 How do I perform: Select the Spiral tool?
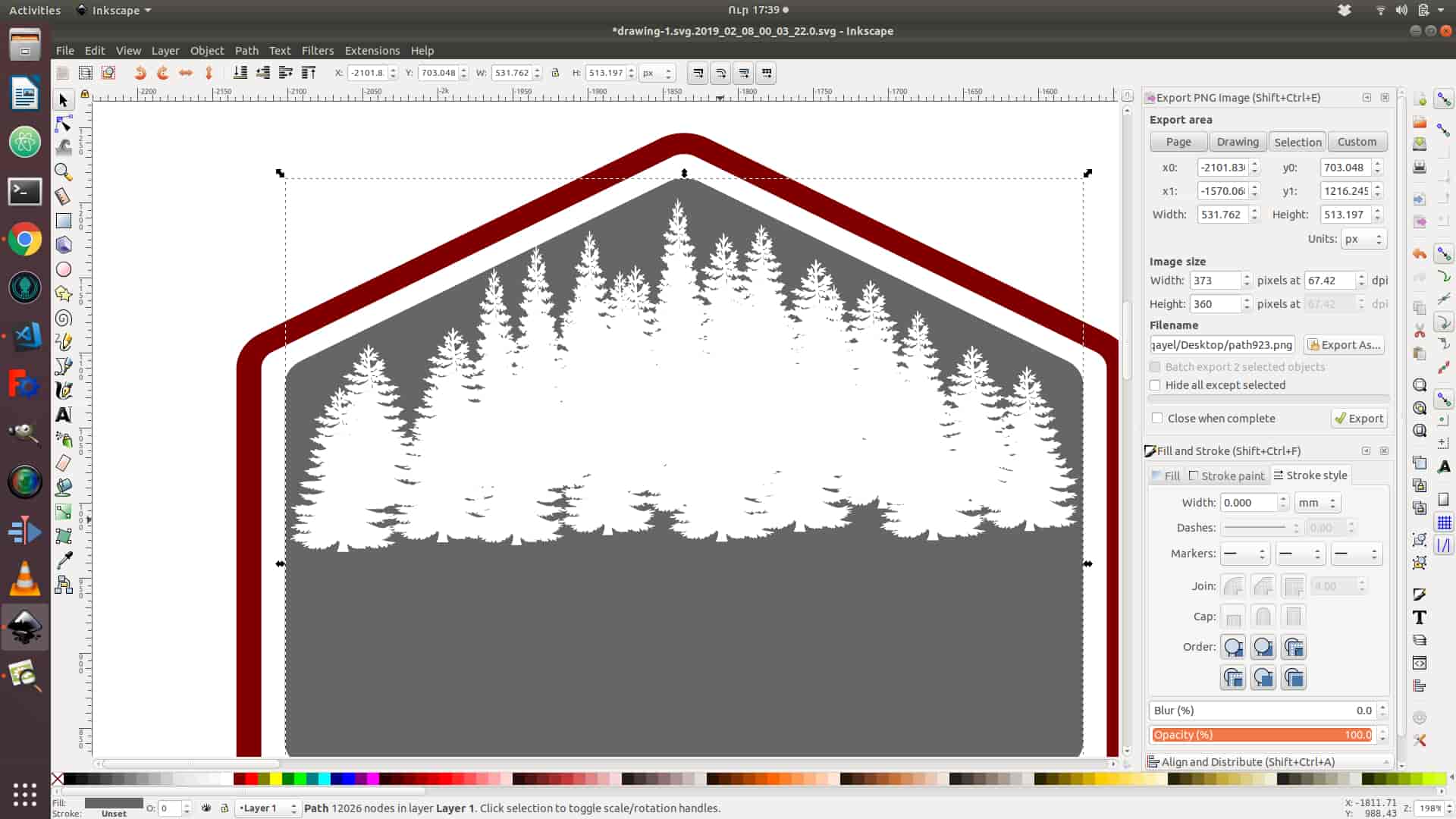[x=64, y=318]
